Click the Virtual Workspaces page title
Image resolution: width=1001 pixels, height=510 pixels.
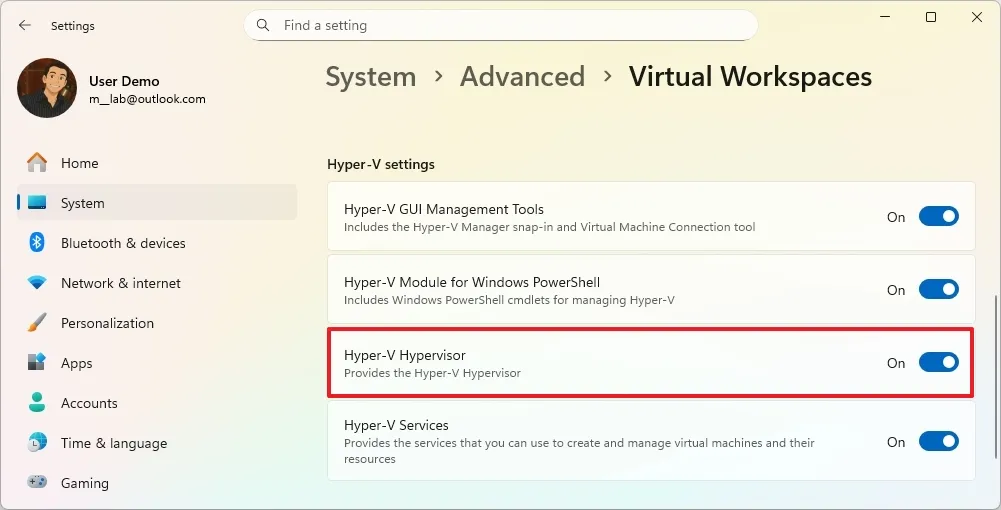click(750, 77)
